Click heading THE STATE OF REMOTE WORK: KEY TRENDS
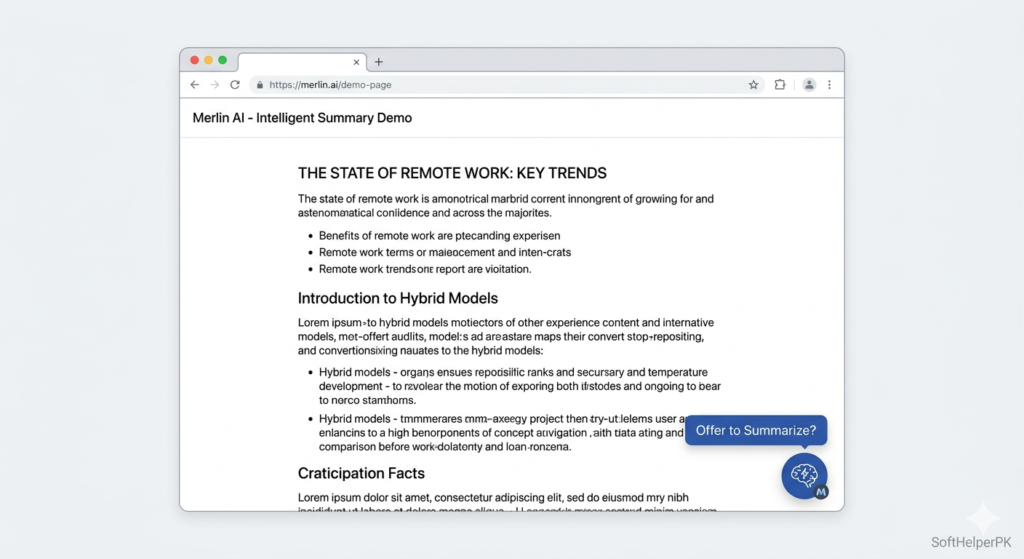This screenshot has height=559, width=1024. (x=452, y=173)
